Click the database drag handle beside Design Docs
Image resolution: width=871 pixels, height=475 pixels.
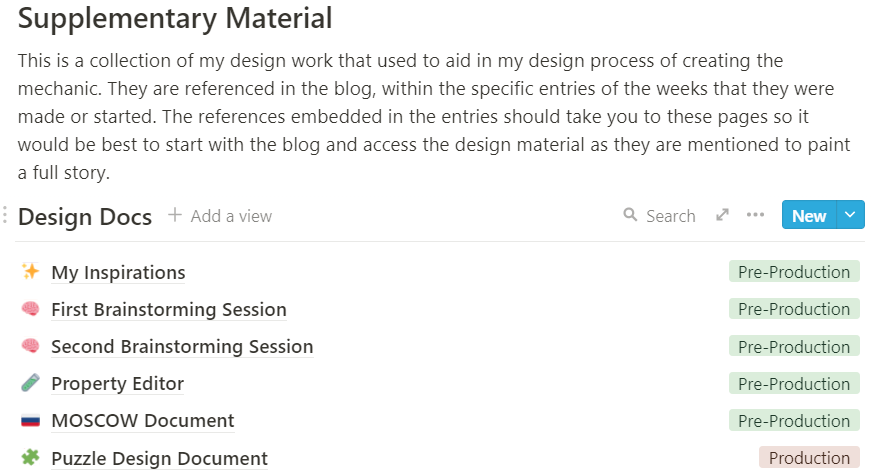coord(6,215)
